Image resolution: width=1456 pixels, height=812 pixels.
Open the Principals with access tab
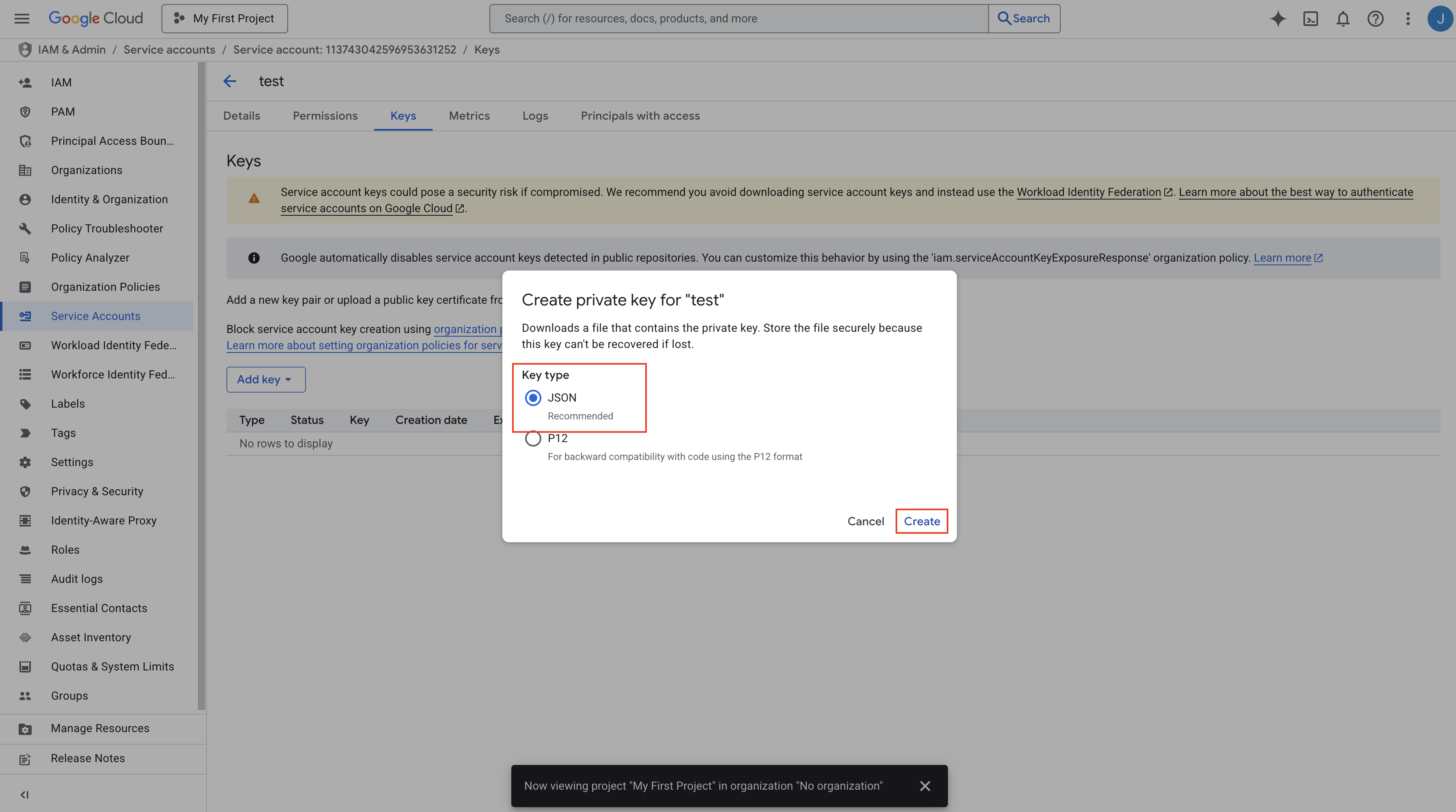640,116
